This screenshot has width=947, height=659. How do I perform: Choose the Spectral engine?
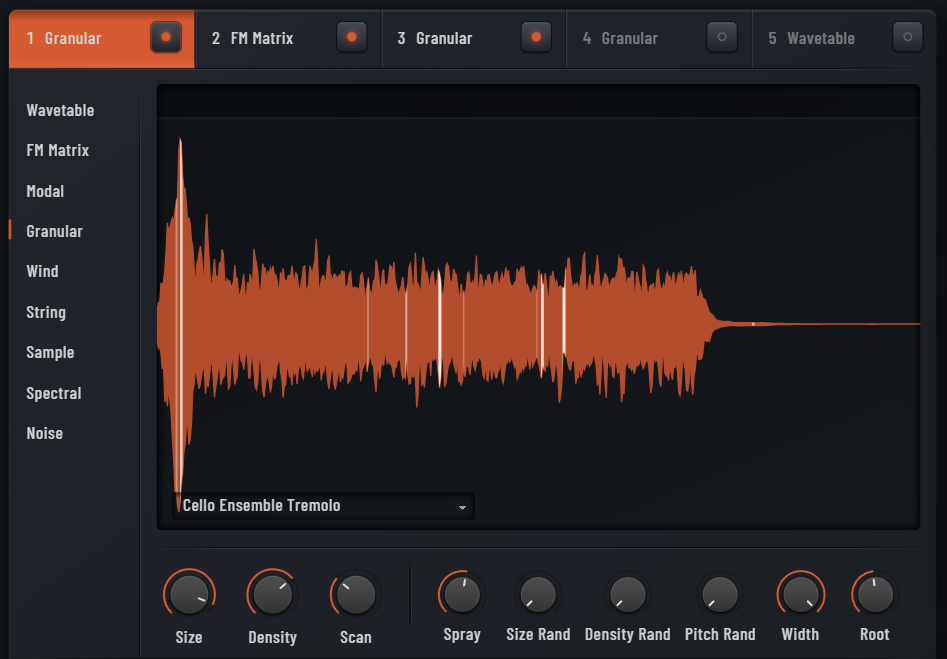pos(54,393)
